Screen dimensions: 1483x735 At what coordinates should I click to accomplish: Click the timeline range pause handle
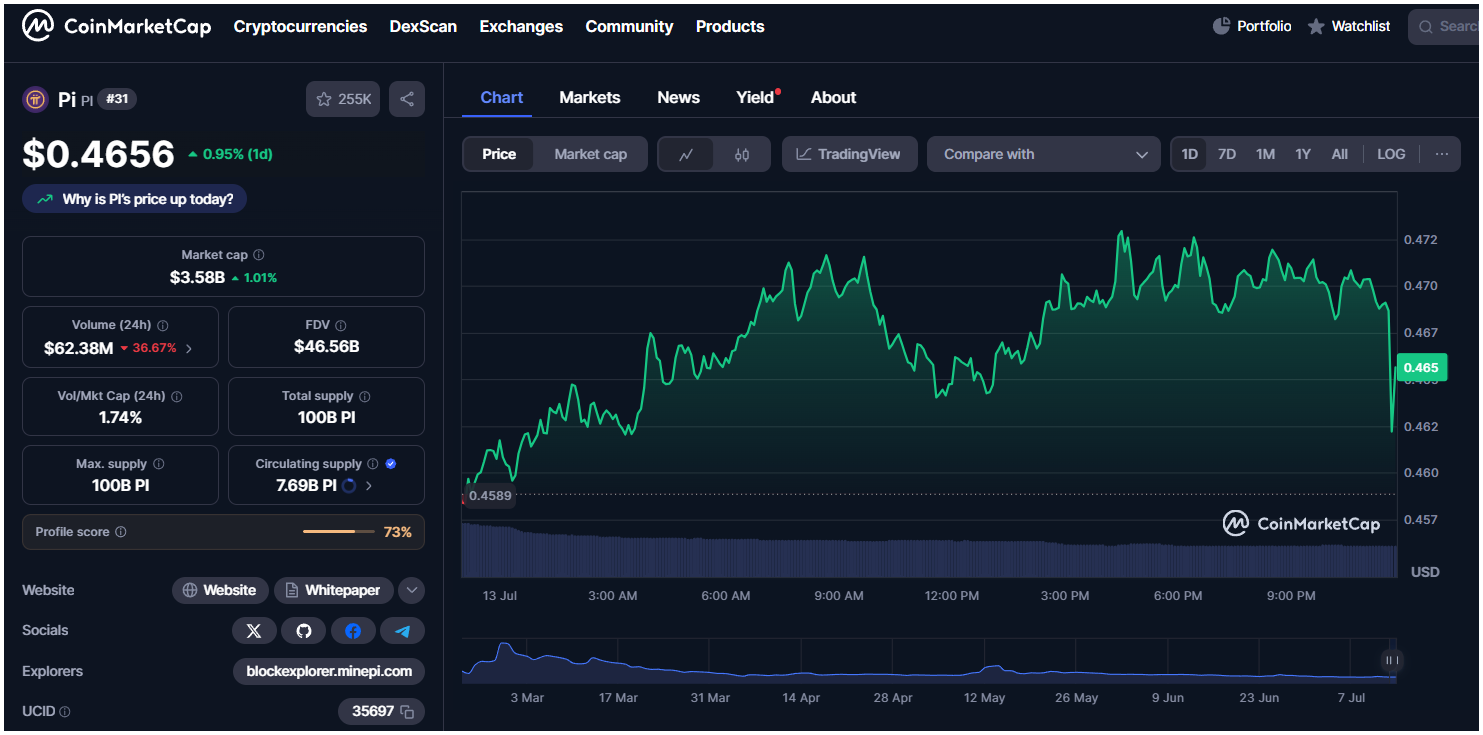[1391, 660]
